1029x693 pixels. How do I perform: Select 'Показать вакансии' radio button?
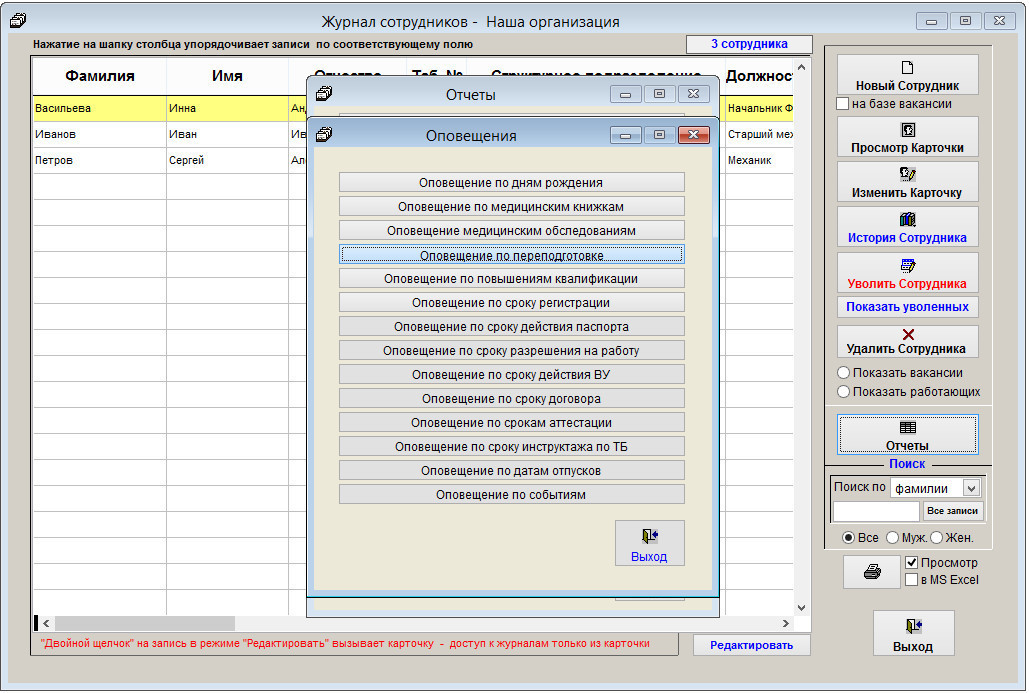(843, 373)
